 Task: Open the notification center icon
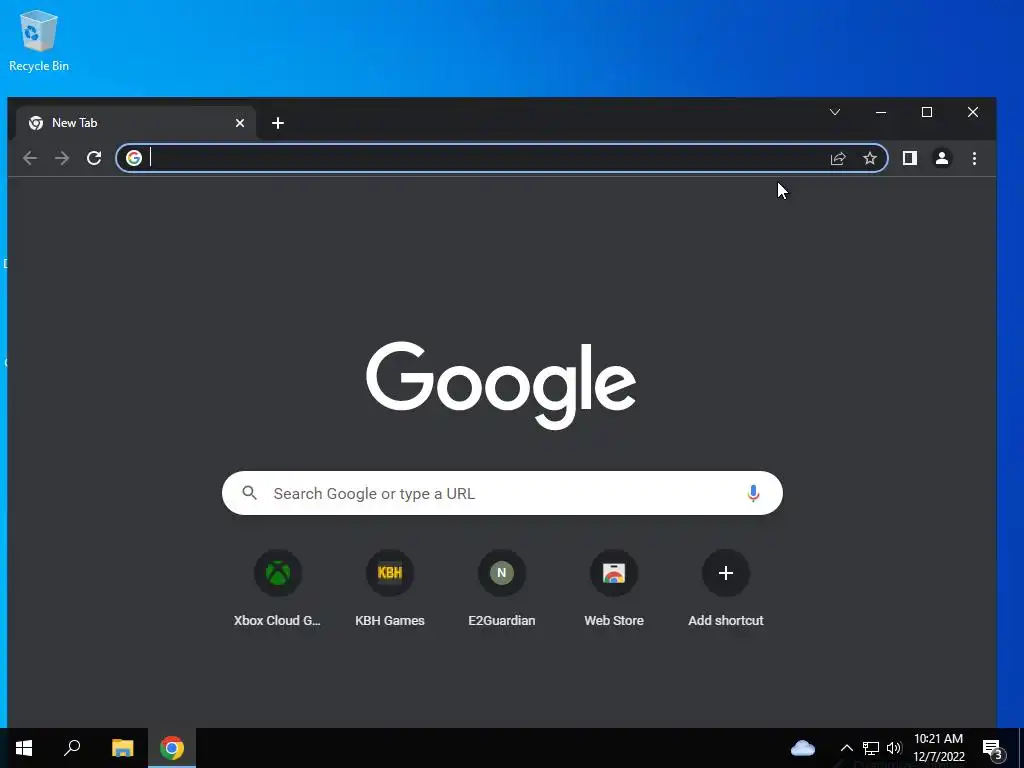pos(993,748)
